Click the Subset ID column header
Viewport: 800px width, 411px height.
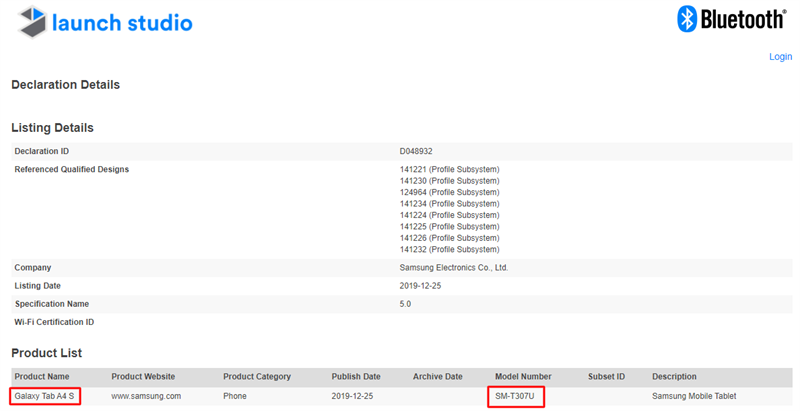[x=606, y=377]
